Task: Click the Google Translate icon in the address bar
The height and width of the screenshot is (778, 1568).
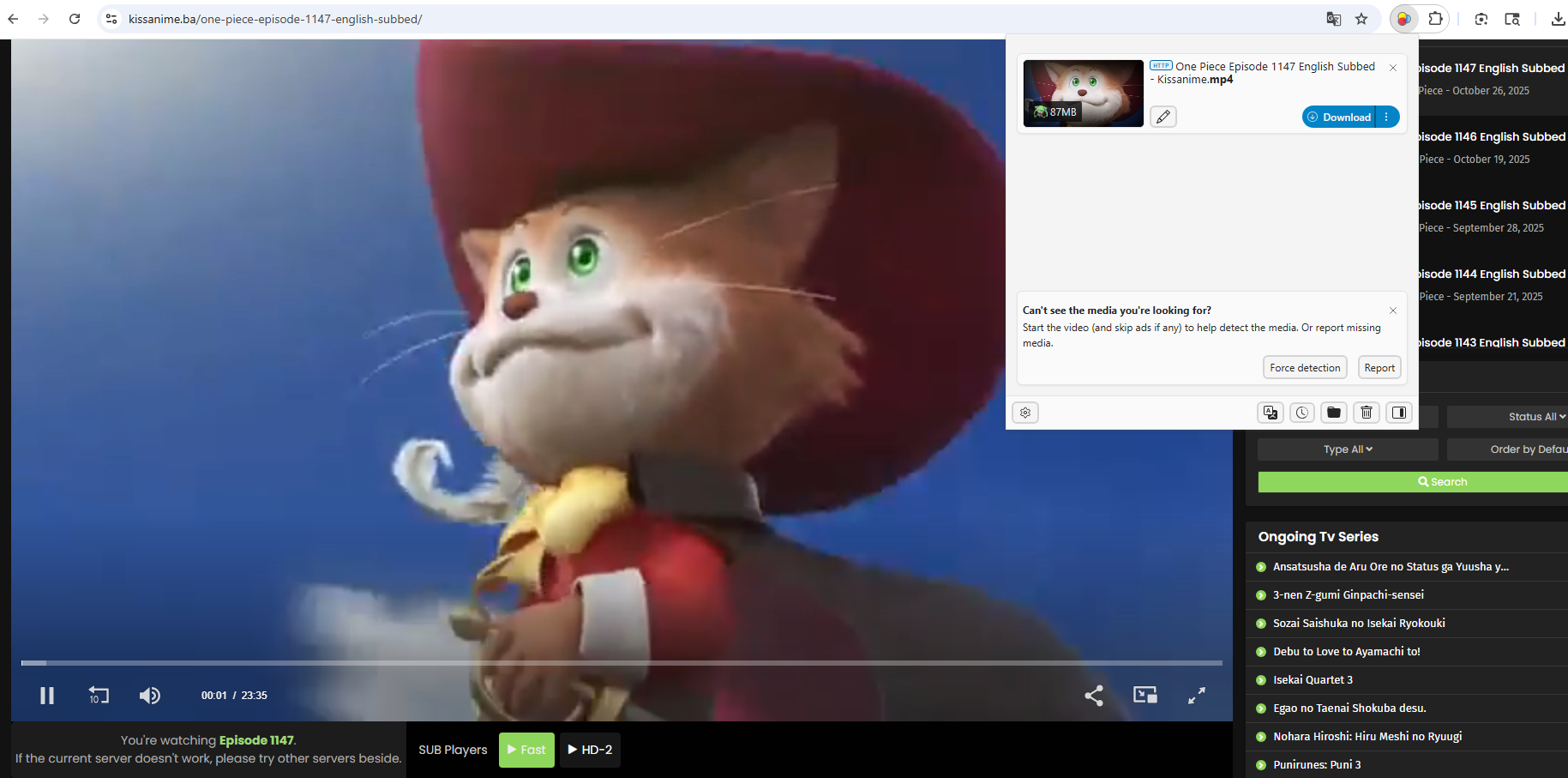Action: click(x=1334, y=18)
